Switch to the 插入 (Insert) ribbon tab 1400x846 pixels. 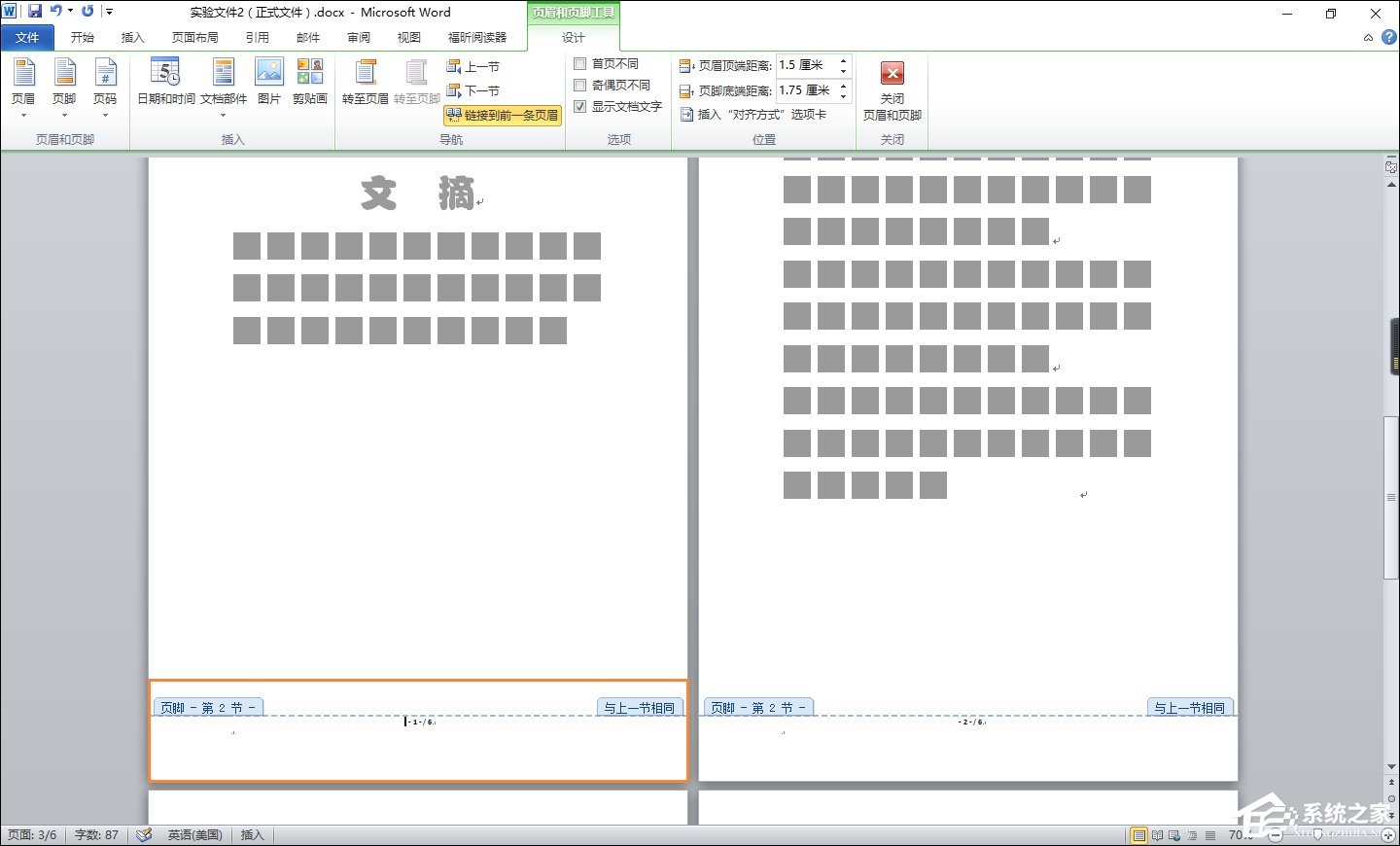point(132,38)
